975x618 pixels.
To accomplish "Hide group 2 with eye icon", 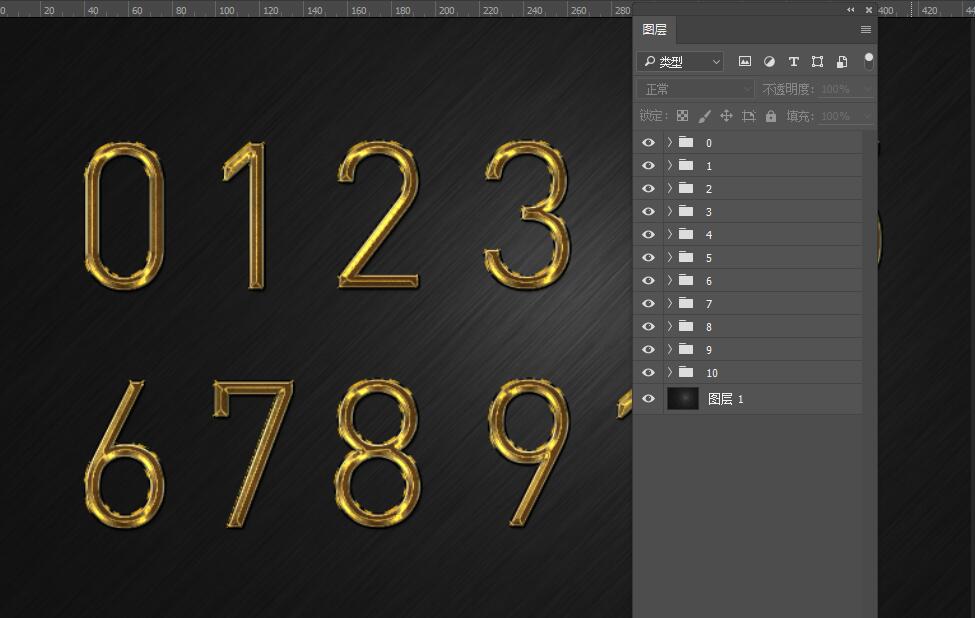I will pos(648,188).
